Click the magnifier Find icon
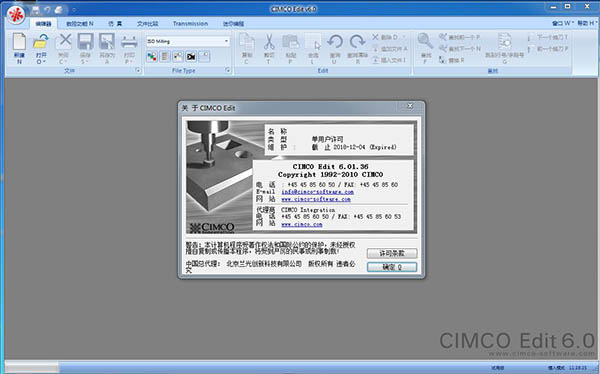Viewport: 600px width, 374px height. coord(425,41)
